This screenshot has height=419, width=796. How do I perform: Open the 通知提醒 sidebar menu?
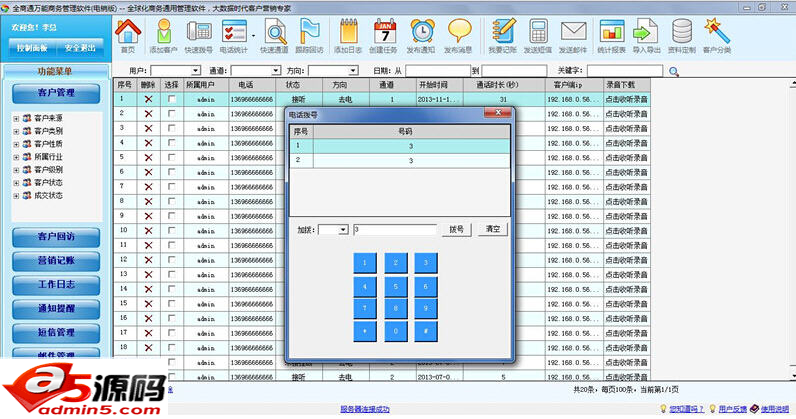56,309
